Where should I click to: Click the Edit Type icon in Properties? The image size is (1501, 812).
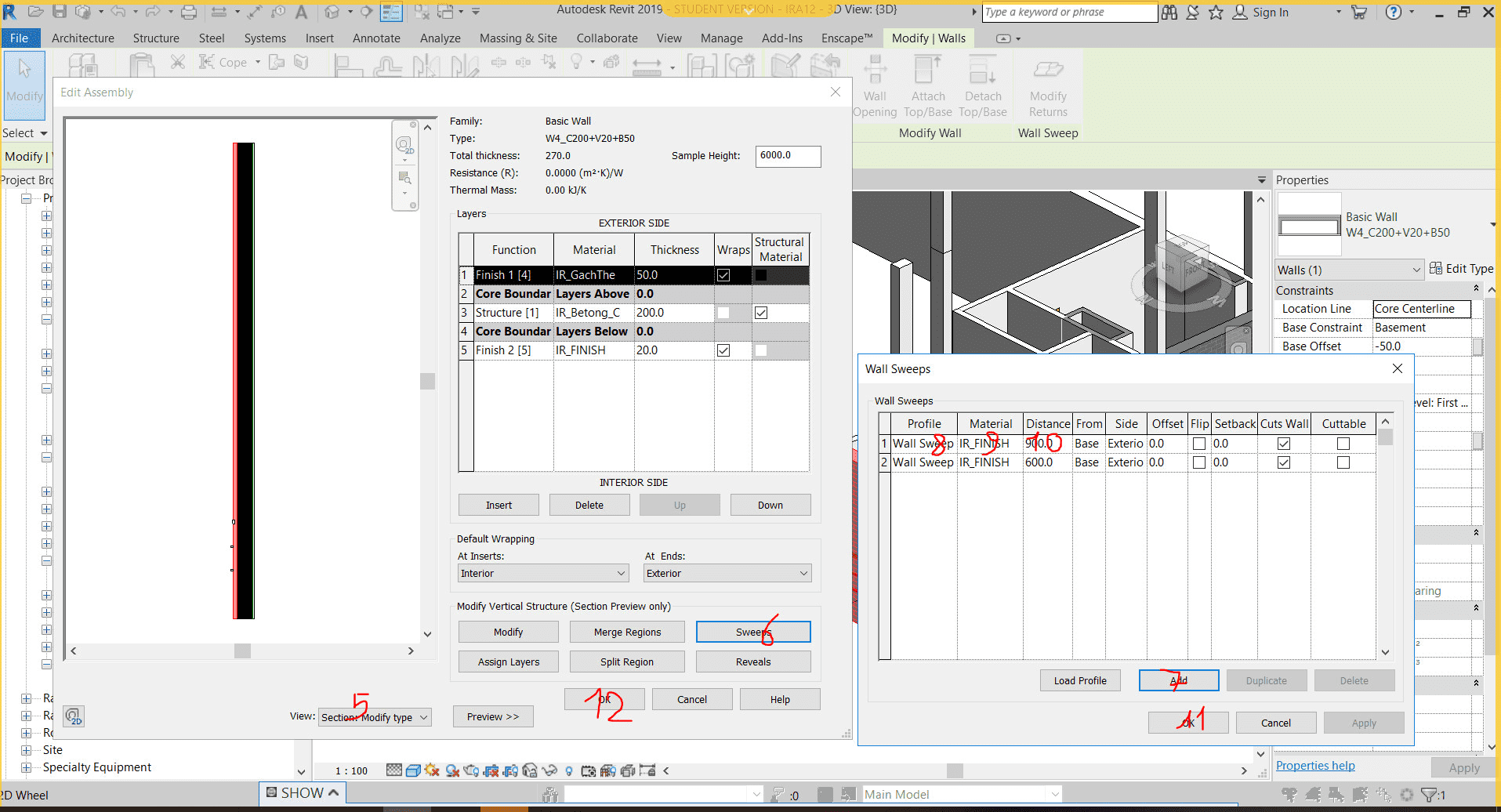[x=1436, y=269]
